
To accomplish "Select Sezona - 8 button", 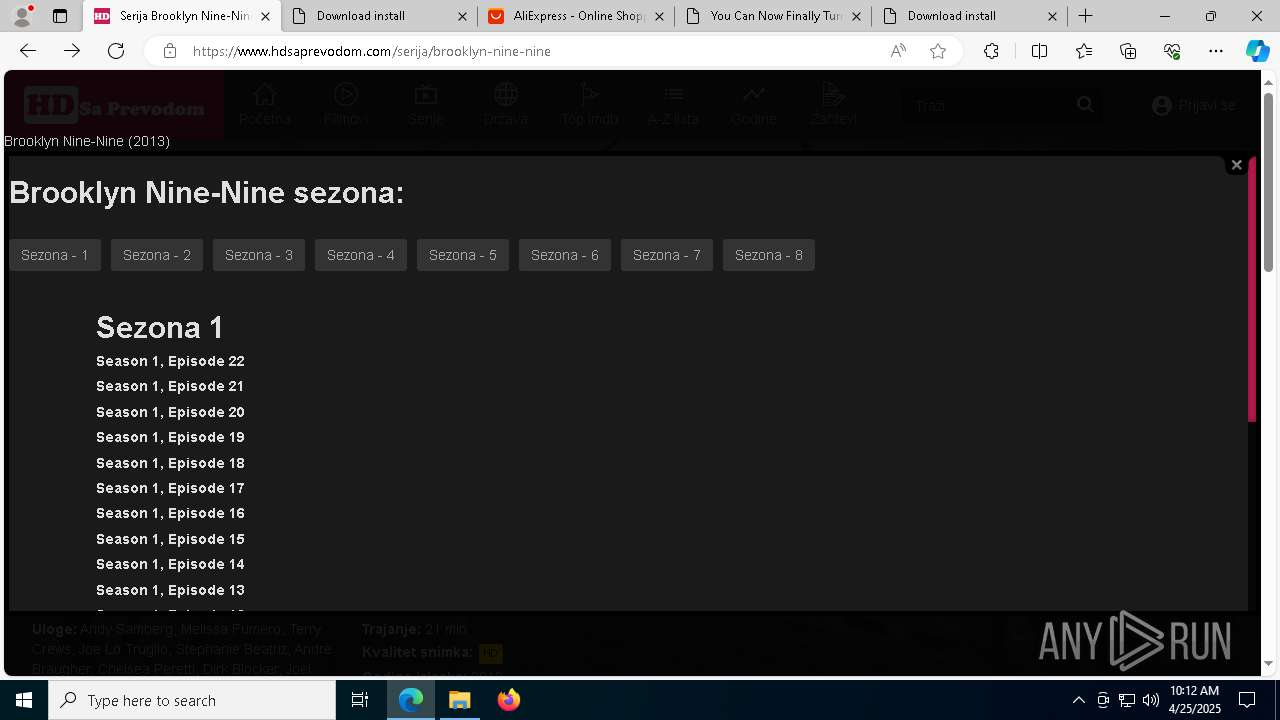I will point(769,255).
